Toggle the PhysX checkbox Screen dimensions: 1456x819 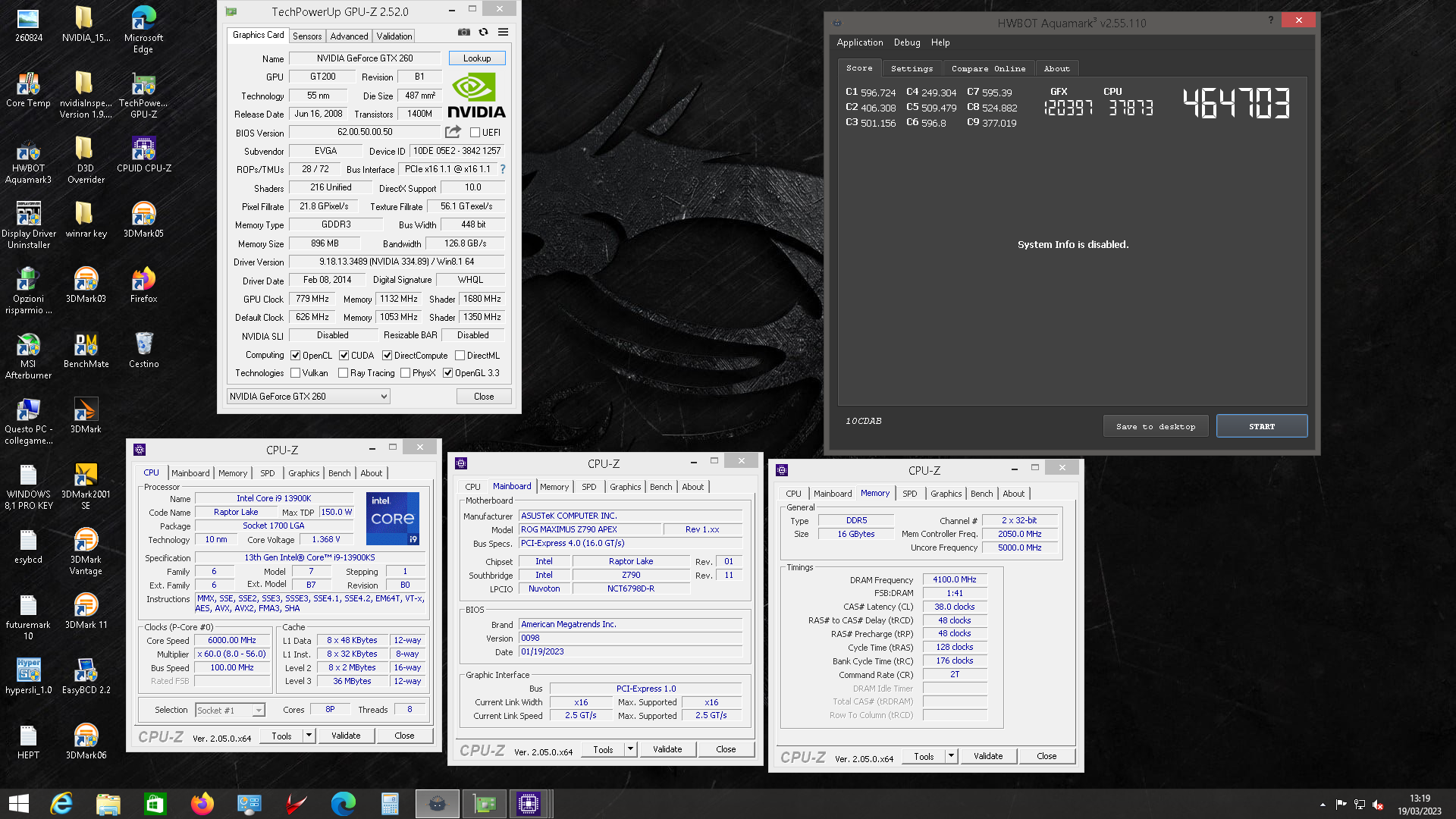[x=405, y=373]
